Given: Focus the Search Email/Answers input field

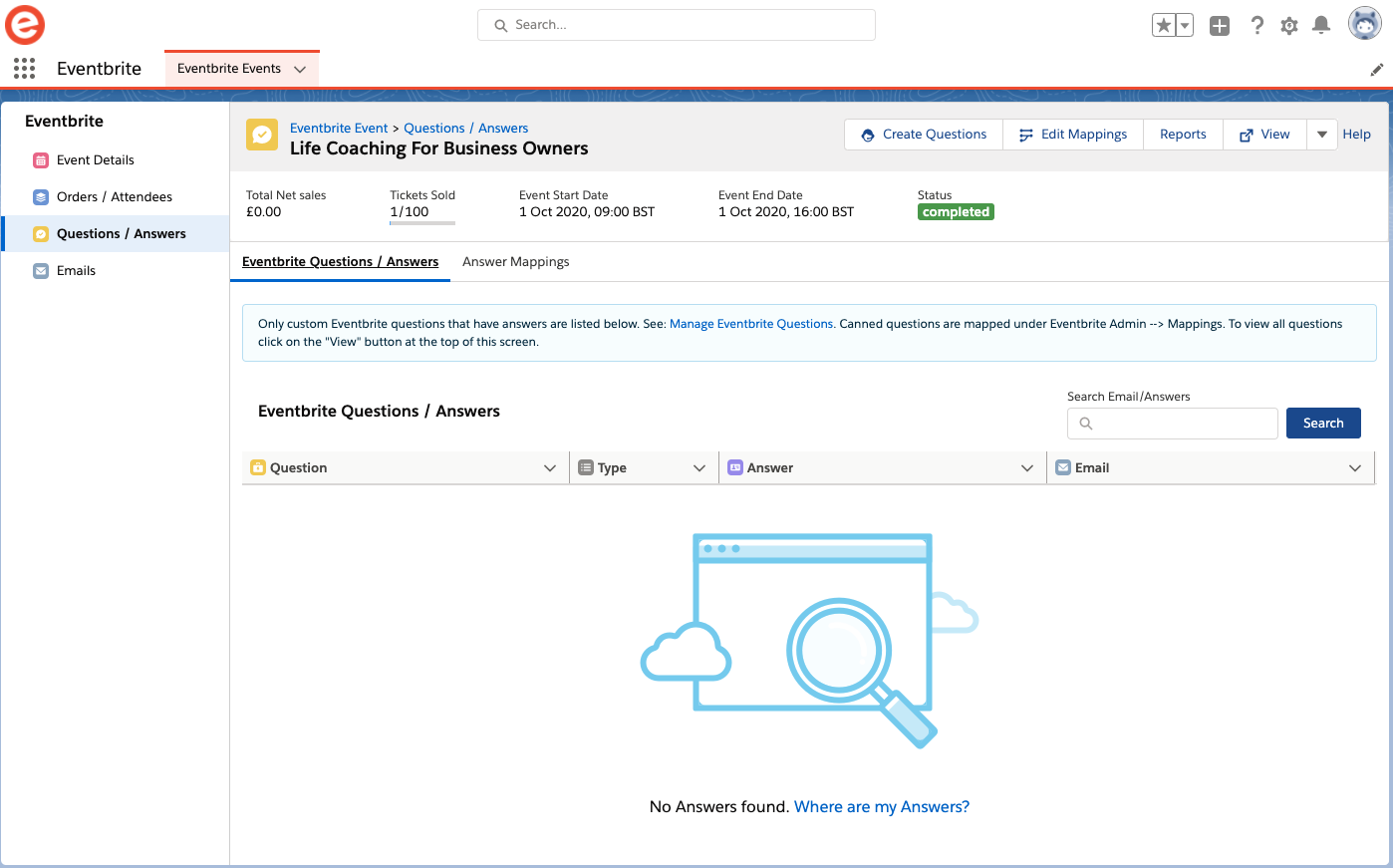Looking at the screenshot, I should [1173, 423].
